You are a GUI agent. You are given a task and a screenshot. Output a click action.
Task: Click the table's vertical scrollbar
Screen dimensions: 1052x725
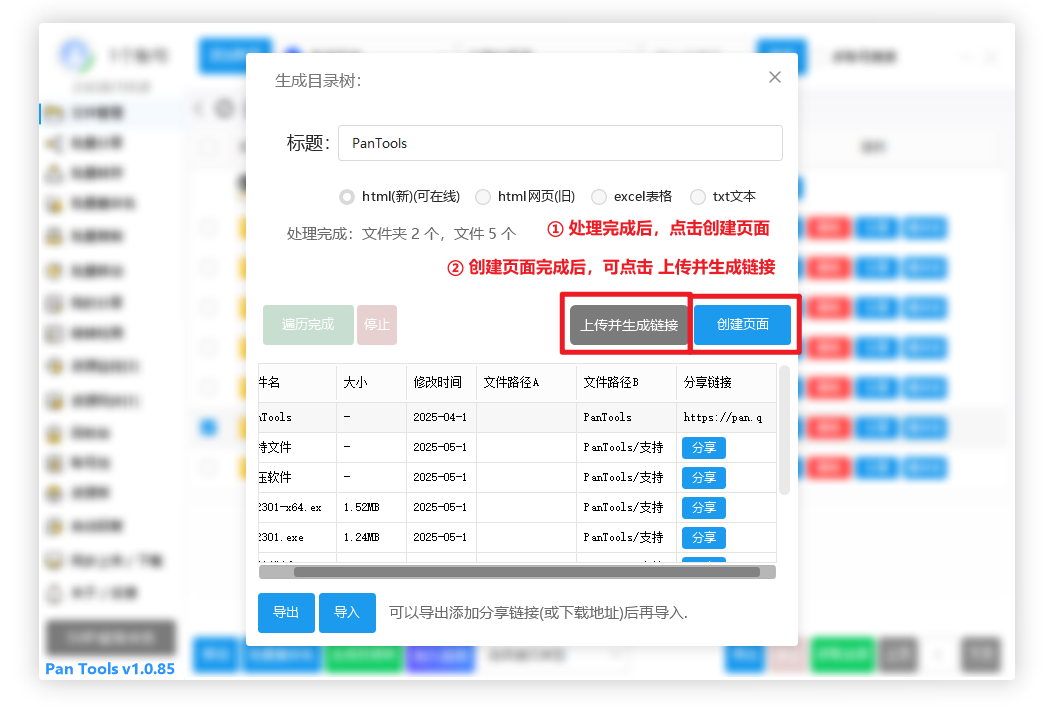784,430
